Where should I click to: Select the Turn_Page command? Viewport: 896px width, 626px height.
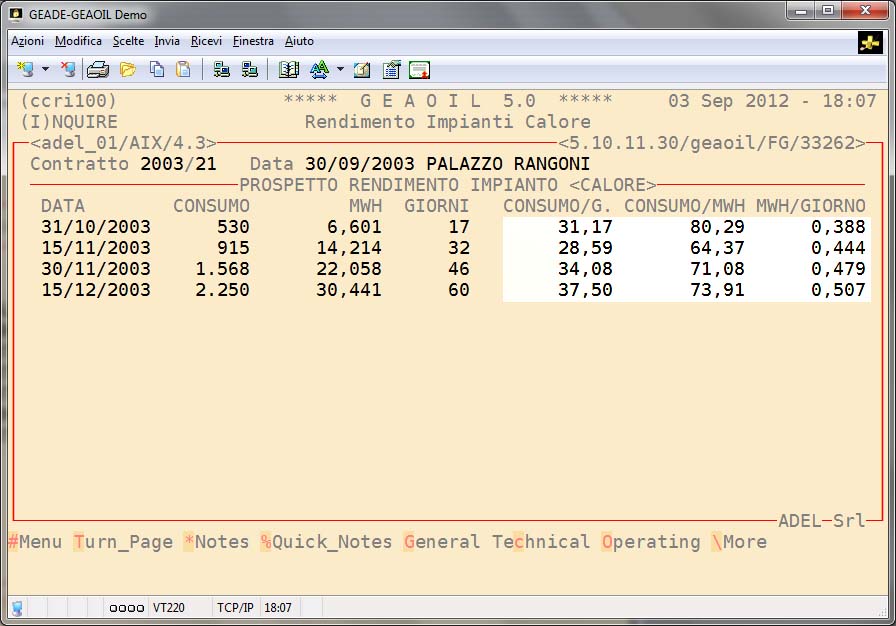pyautogui.click(x=123, y=542)
